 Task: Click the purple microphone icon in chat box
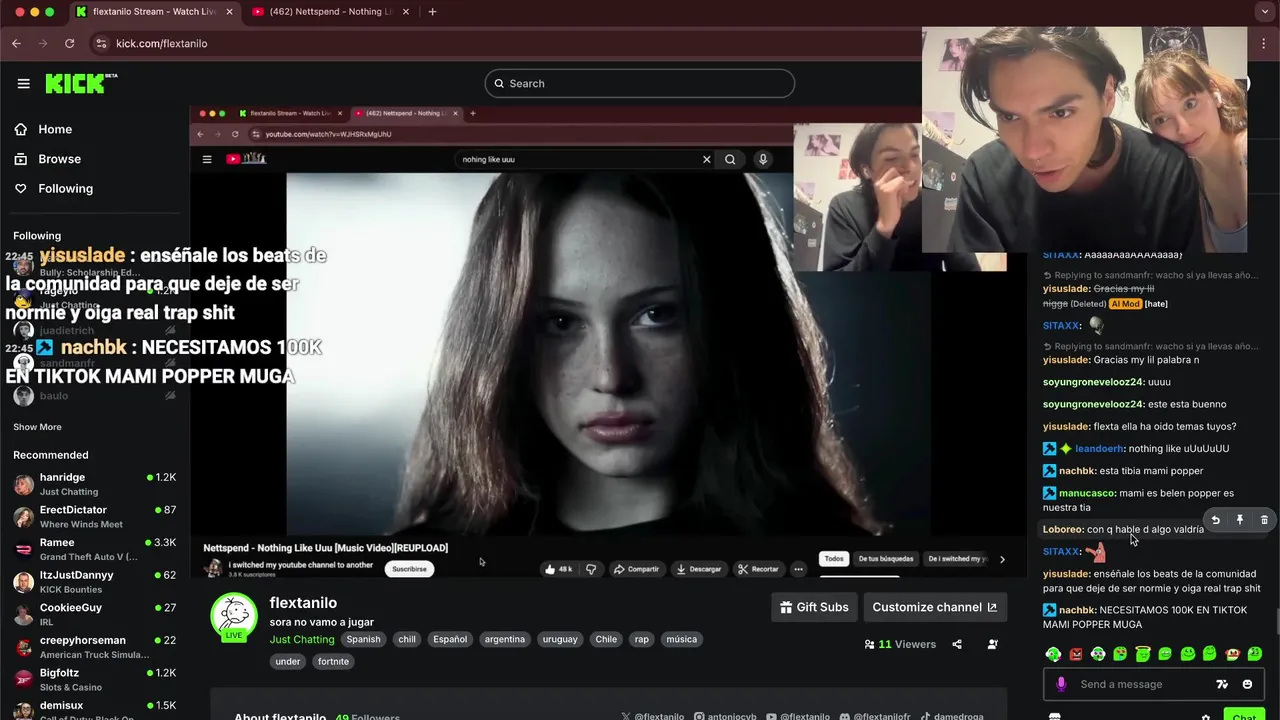point(1061,684)
